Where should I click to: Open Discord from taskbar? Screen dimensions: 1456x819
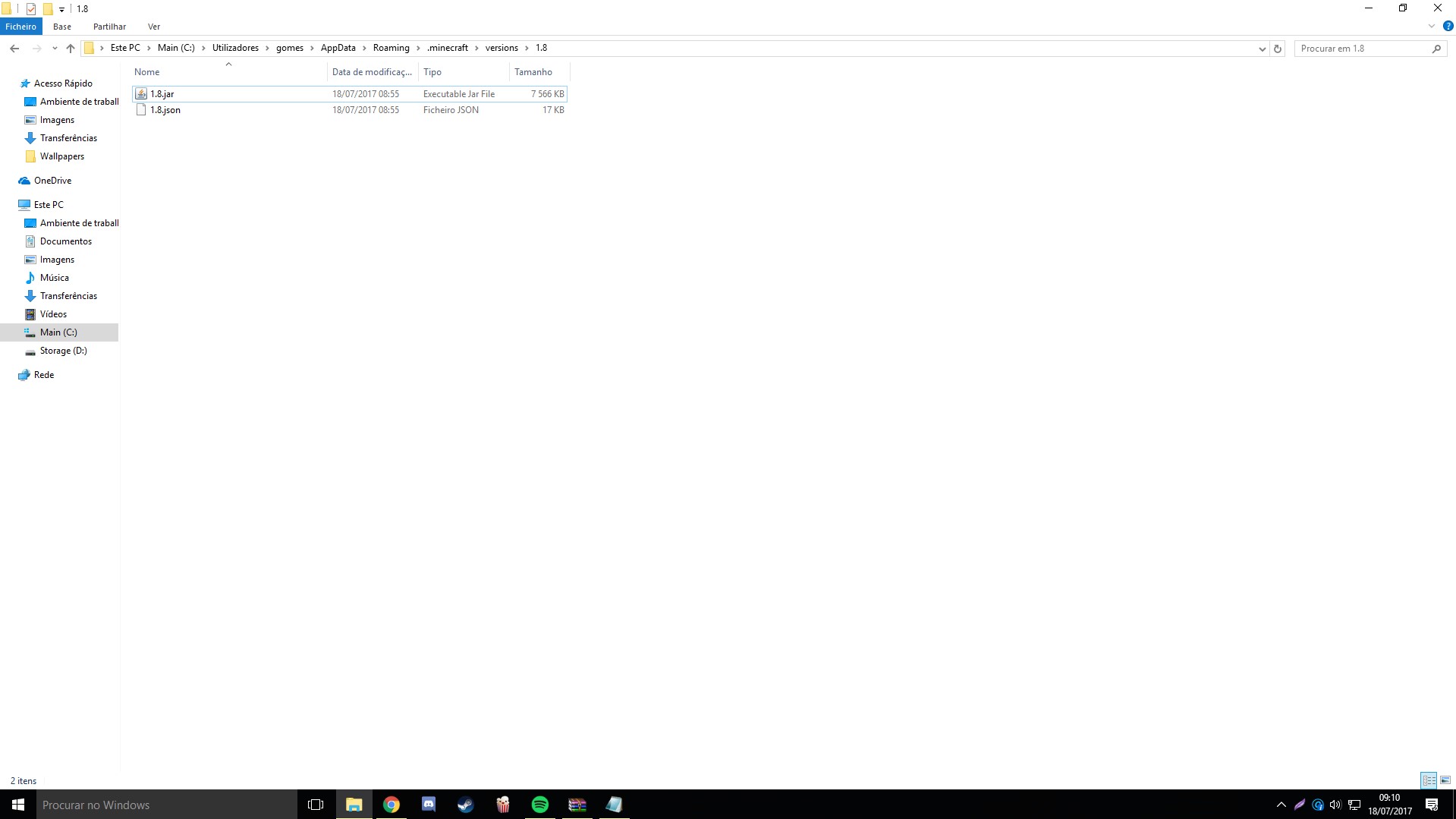pyautogui.click(x=429, y=805)
